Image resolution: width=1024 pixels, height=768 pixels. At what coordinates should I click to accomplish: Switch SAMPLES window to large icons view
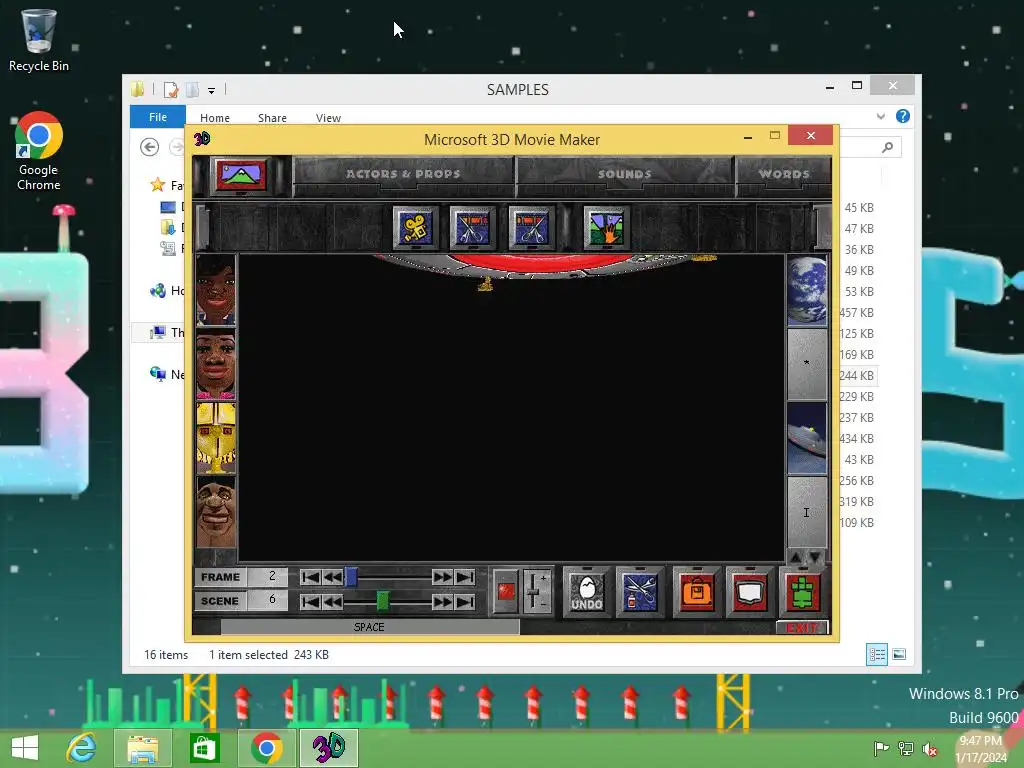[x=899, y=654]
